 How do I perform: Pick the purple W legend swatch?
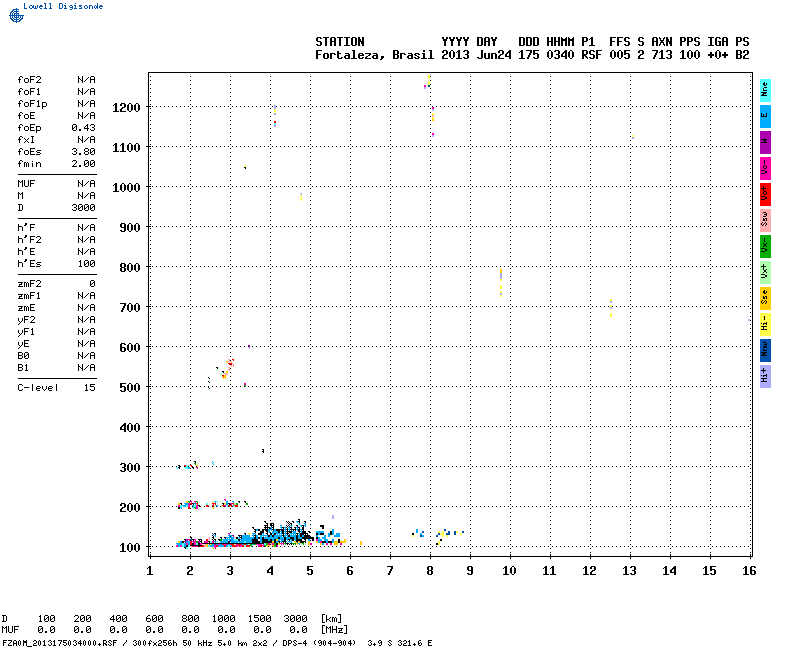coord(765,141)
